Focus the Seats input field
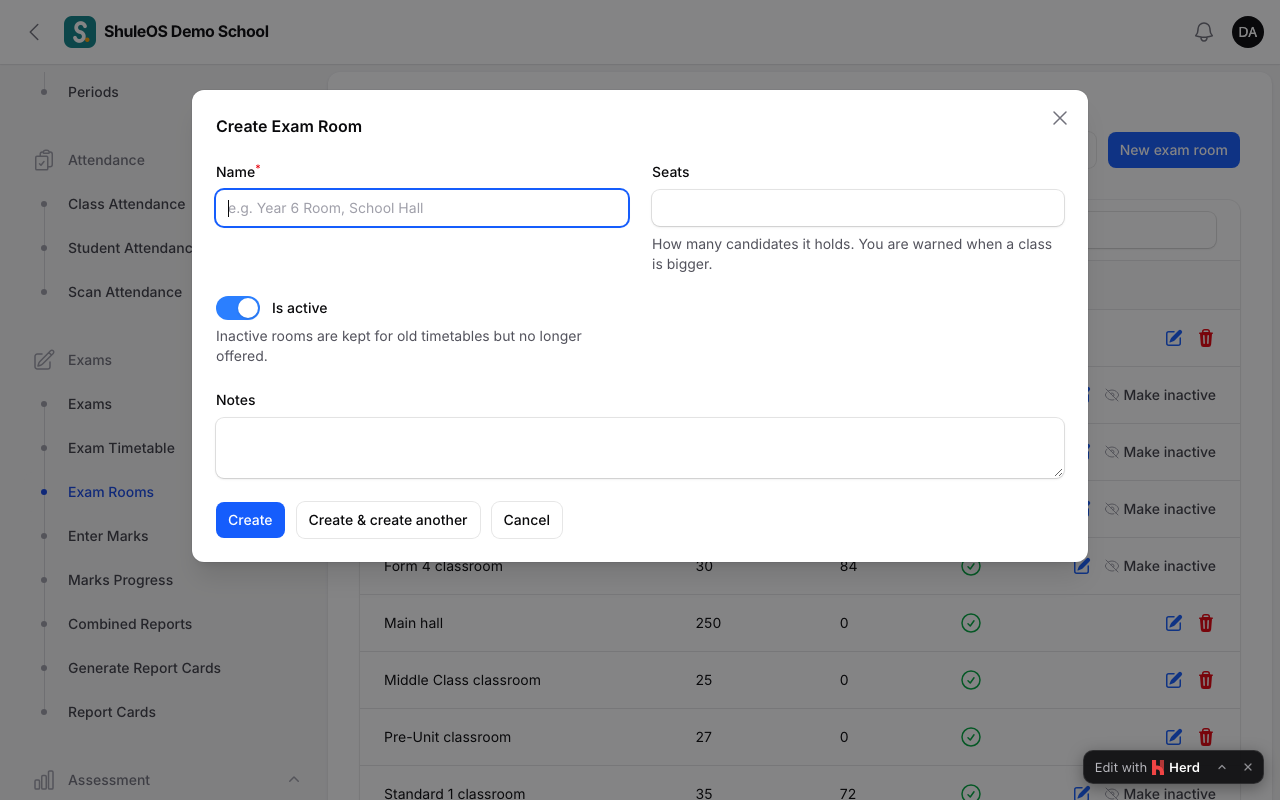Image resolution: width=1280 pixels, height=800 pixels. point(858,208)
